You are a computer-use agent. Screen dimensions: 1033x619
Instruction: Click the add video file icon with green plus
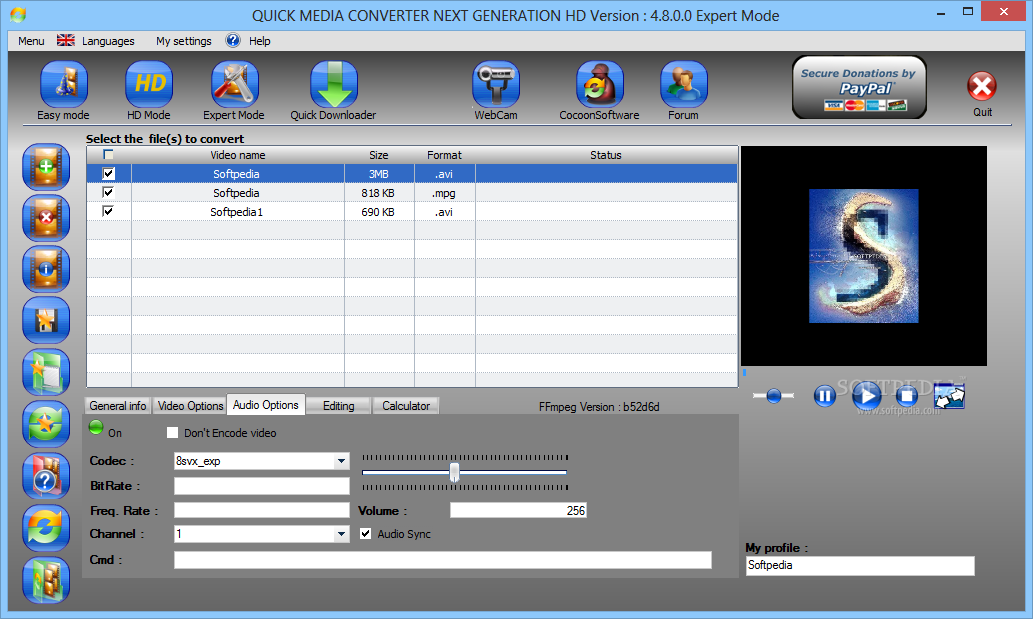[46, 167]
